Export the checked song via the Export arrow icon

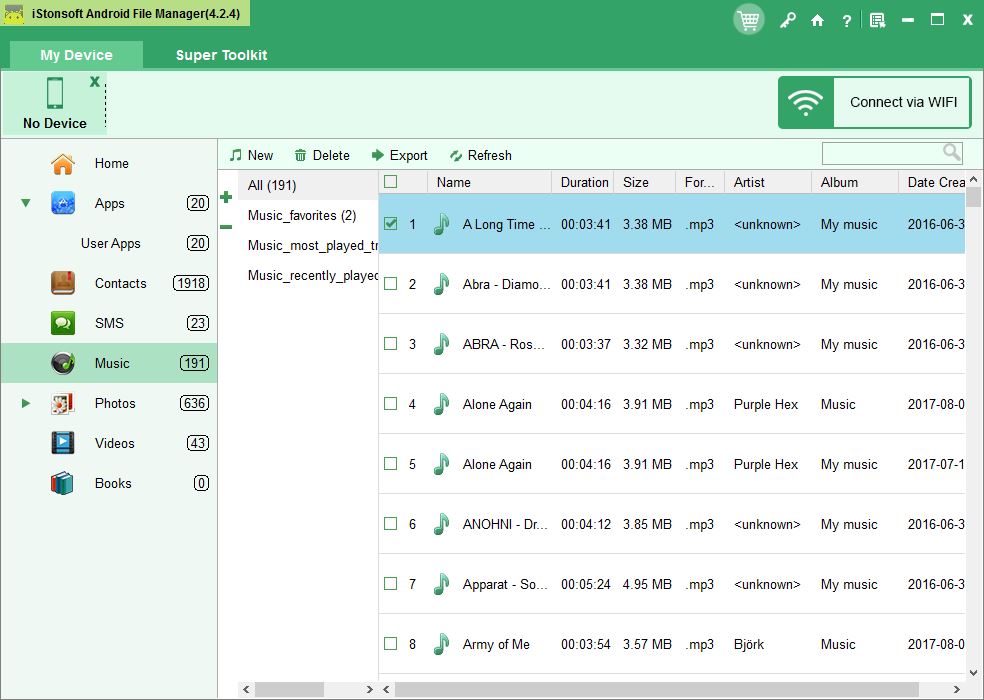point(399,155)
